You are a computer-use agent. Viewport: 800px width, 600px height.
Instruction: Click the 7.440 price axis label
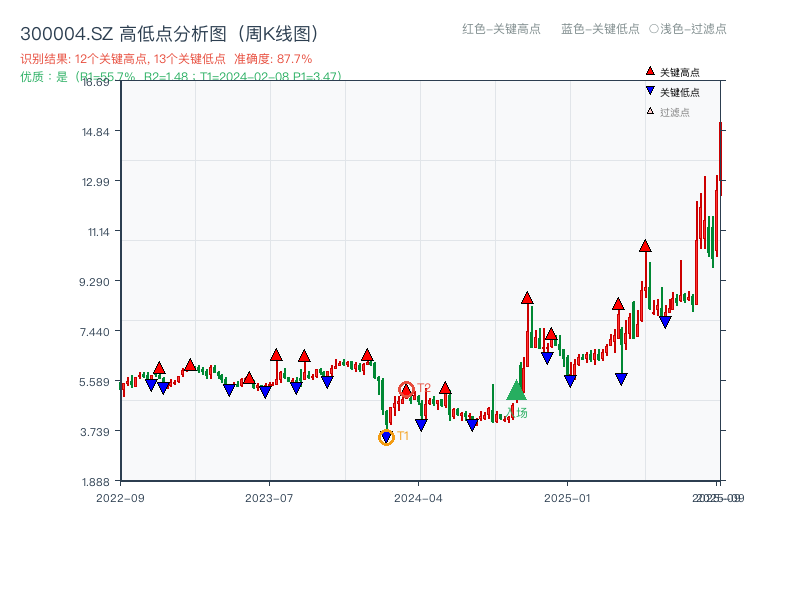[94, 332]
